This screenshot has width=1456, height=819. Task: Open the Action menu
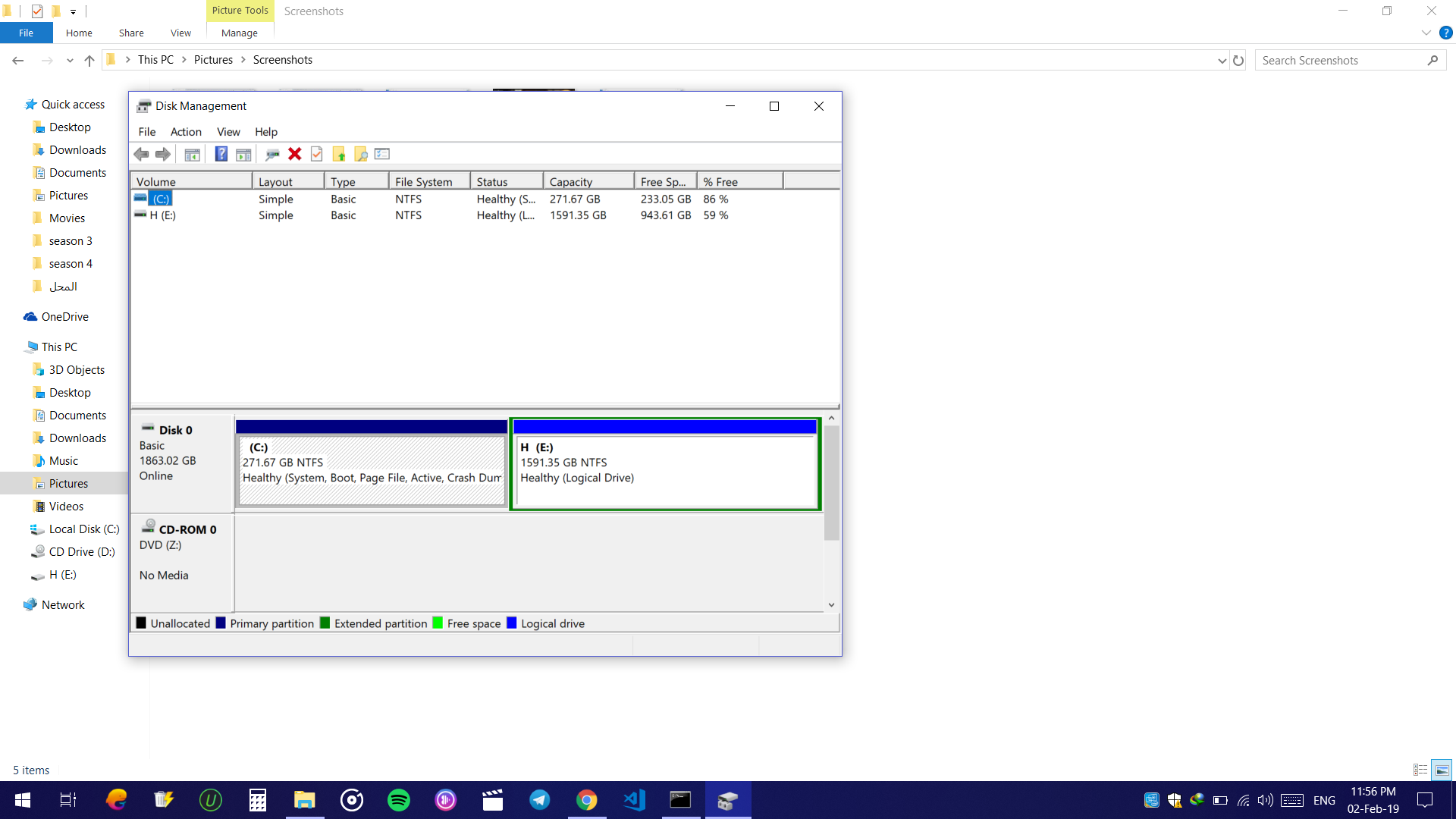pos(186,132)
